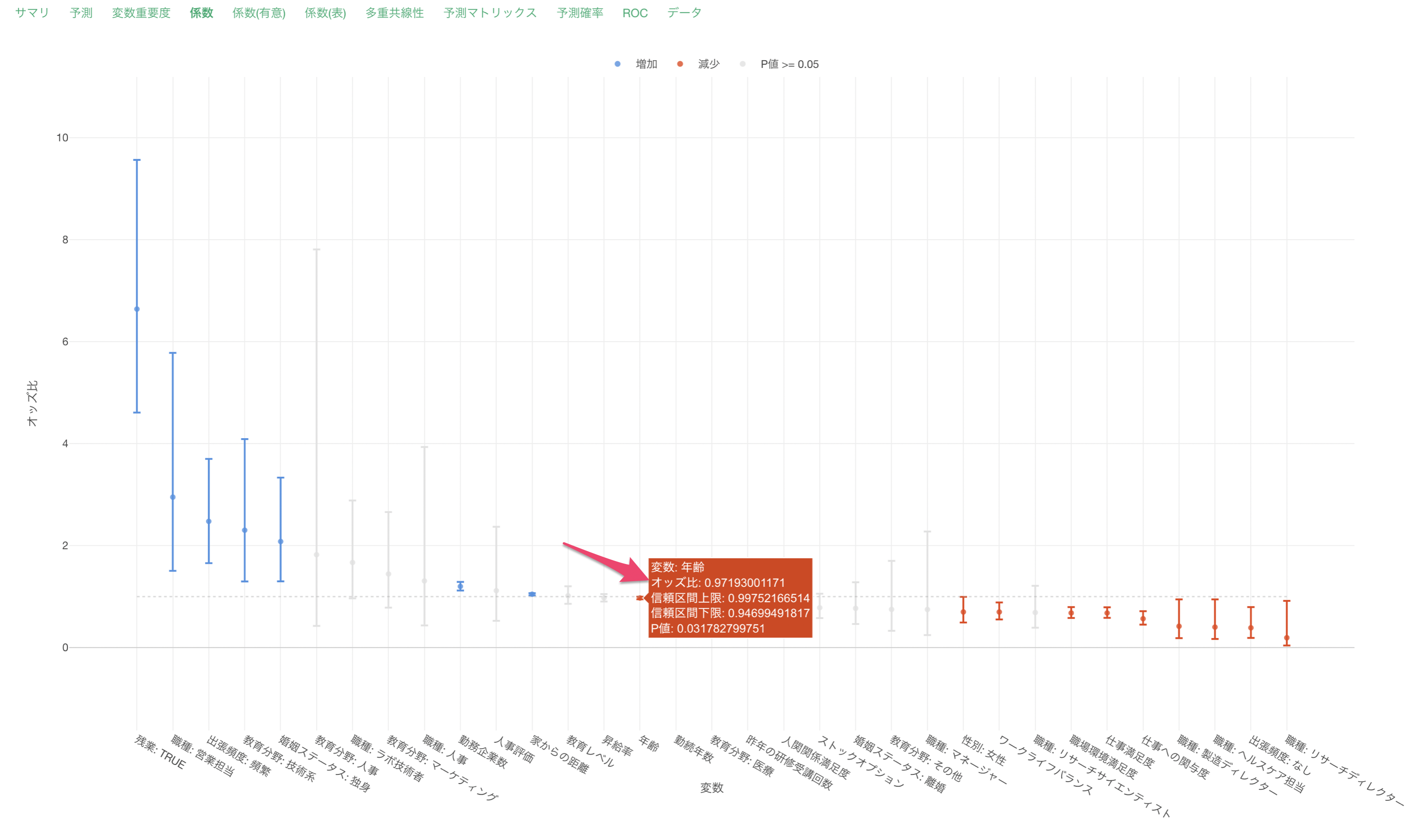This screenshot has height=840, width=1420.
Task: Click the tooltip line オッズ比: 0.97193001171
Action: (x=718, y=583)
